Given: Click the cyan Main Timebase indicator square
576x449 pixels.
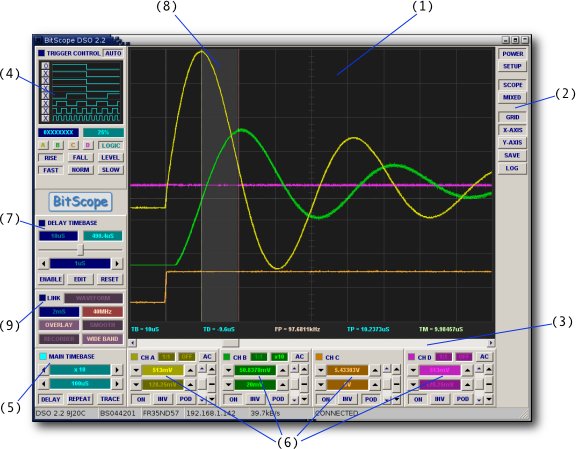Looking at the screenshot, I should pyautogui.click(x=43, y=356).
